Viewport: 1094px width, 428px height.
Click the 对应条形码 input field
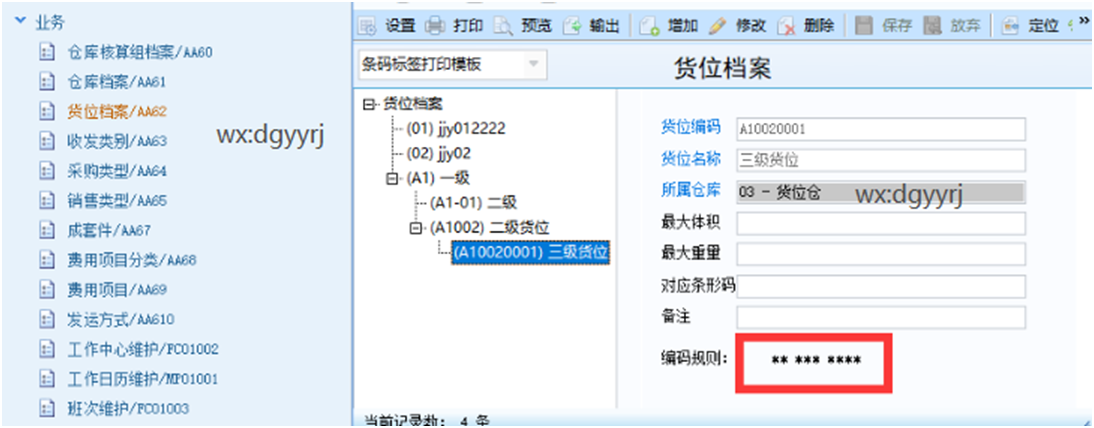click(x=881, y=286)
